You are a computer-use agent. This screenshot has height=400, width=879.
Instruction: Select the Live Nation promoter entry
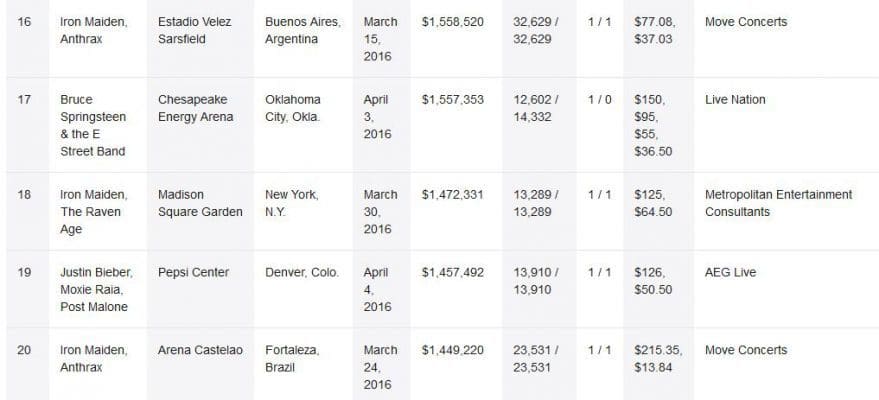[x=735, y=100]
